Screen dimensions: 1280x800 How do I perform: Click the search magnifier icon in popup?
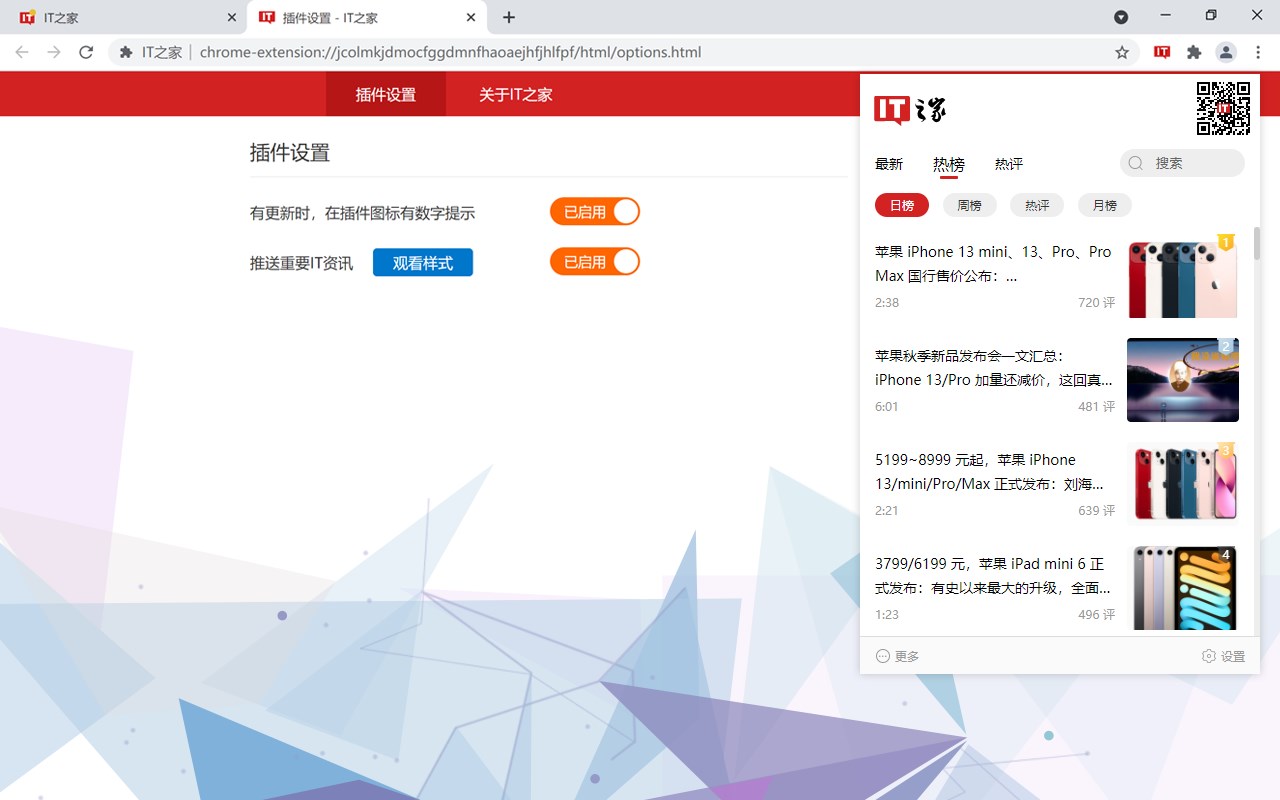tap(1136, 163)
